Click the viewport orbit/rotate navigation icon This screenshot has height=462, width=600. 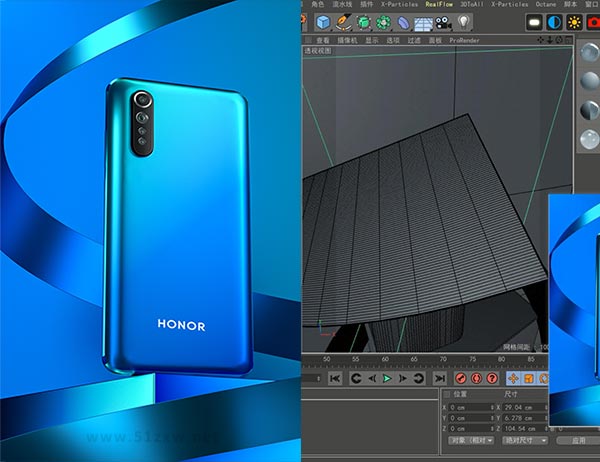point(559,40)
